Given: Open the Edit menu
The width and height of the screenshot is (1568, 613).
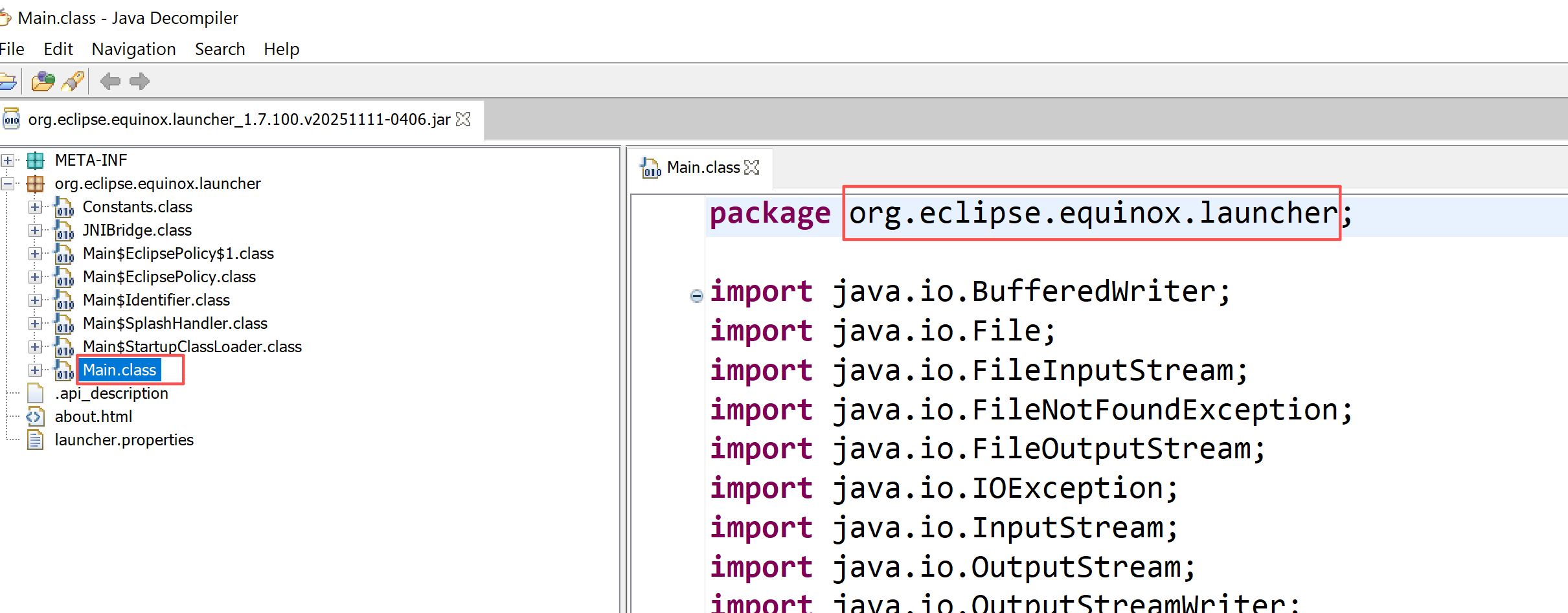Looking at the screenshot, I should 58,49.
